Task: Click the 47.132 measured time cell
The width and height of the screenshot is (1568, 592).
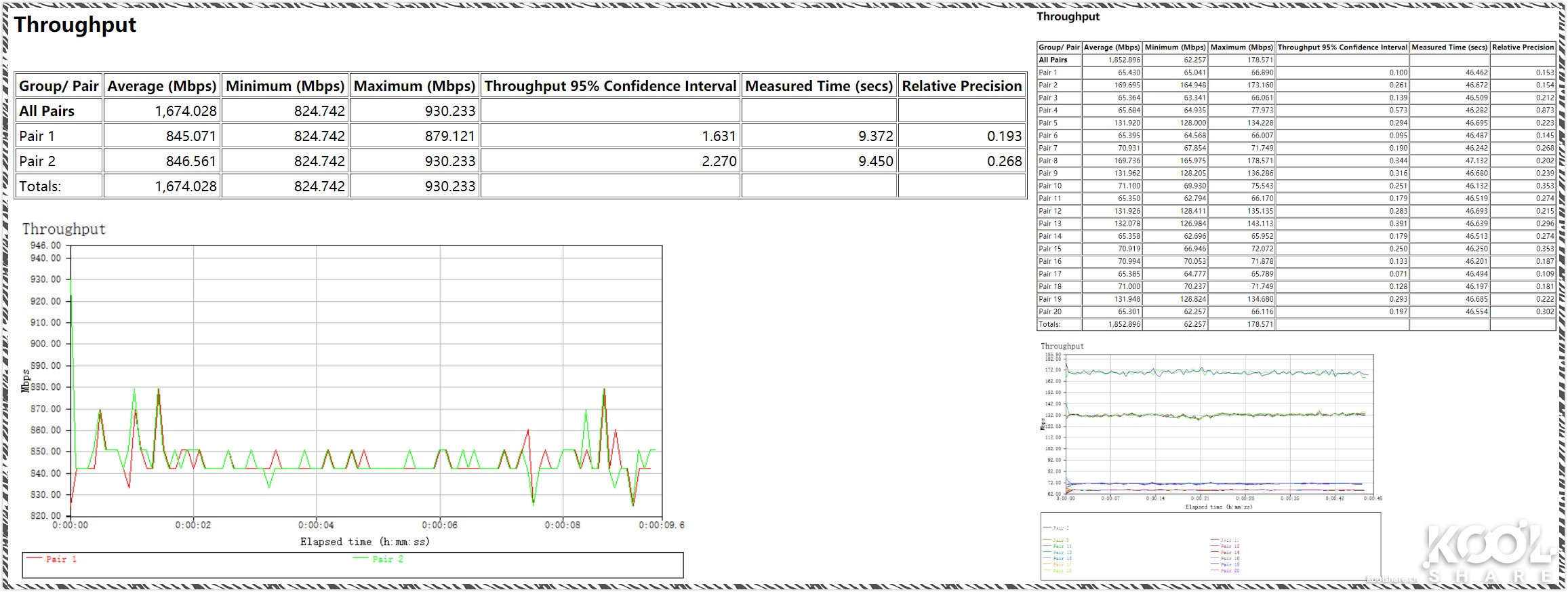Action: (1476, 161)
